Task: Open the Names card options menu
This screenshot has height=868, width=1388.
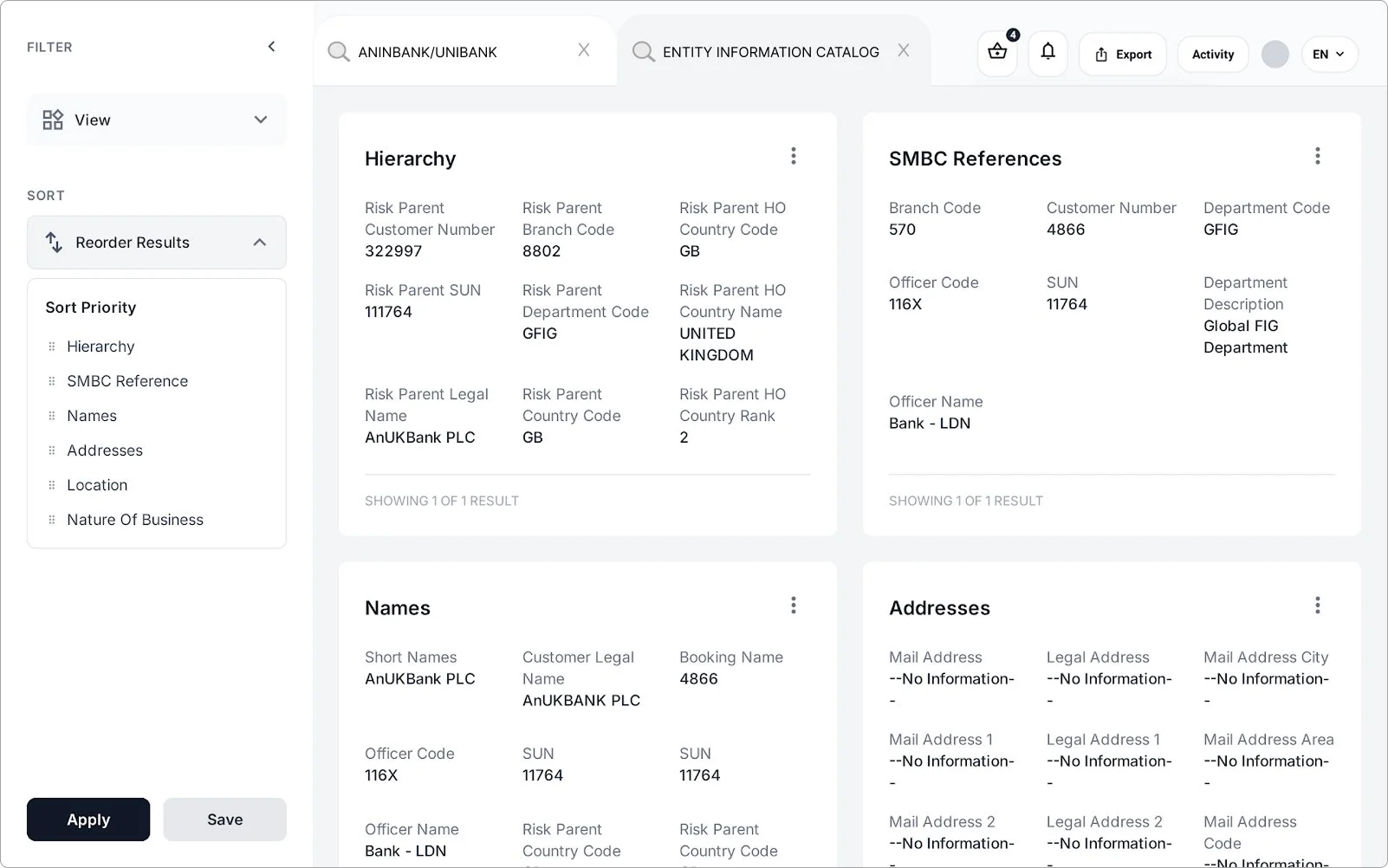Action: 794,605
